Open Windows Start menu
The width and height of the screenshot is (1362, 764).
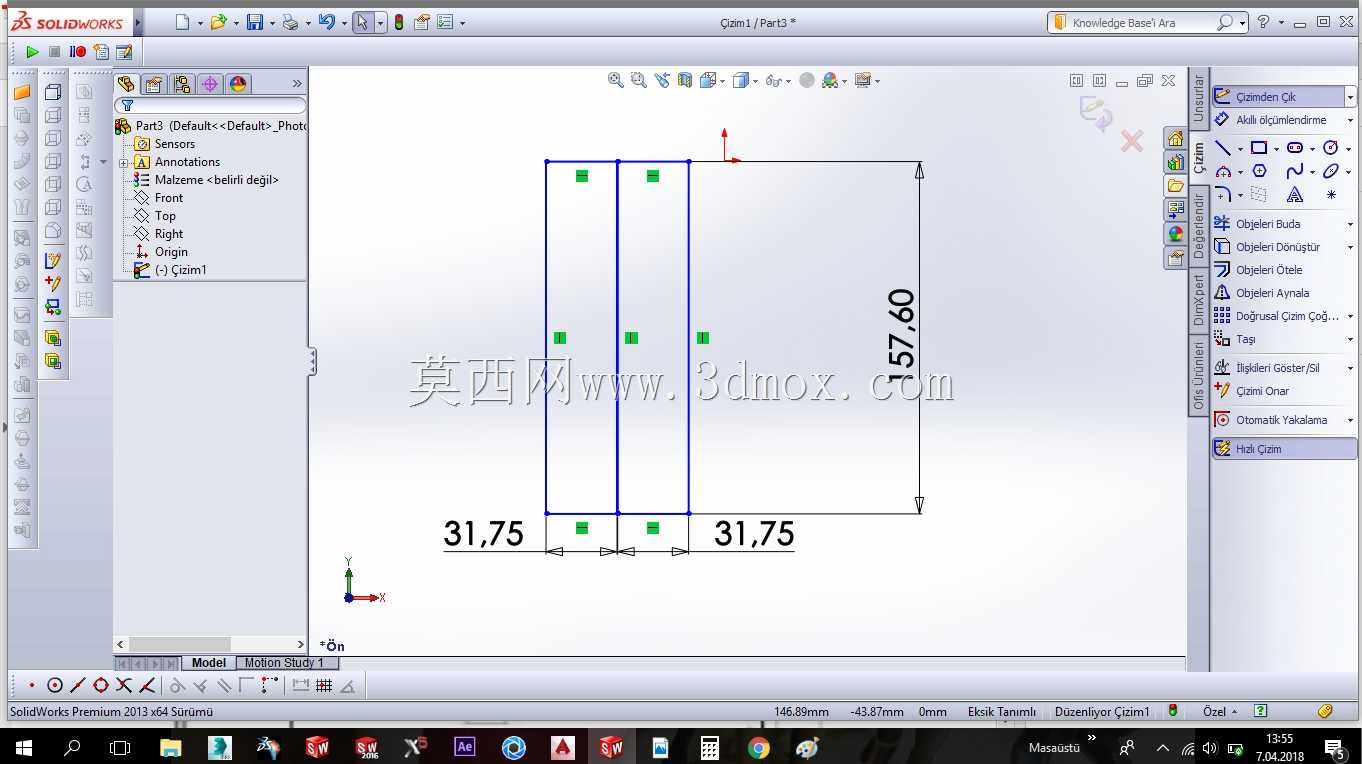24,747
